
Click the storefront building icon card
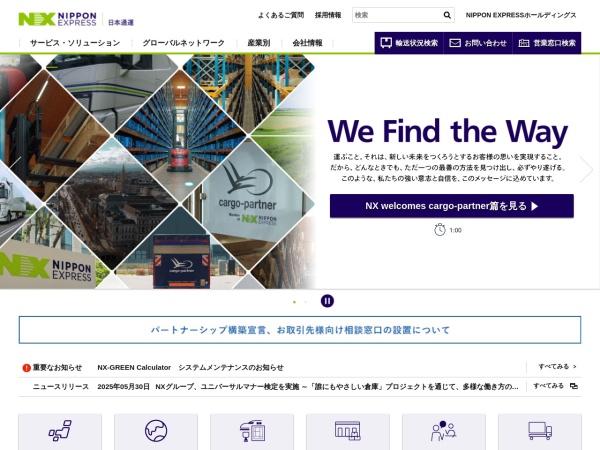[348, 432]
